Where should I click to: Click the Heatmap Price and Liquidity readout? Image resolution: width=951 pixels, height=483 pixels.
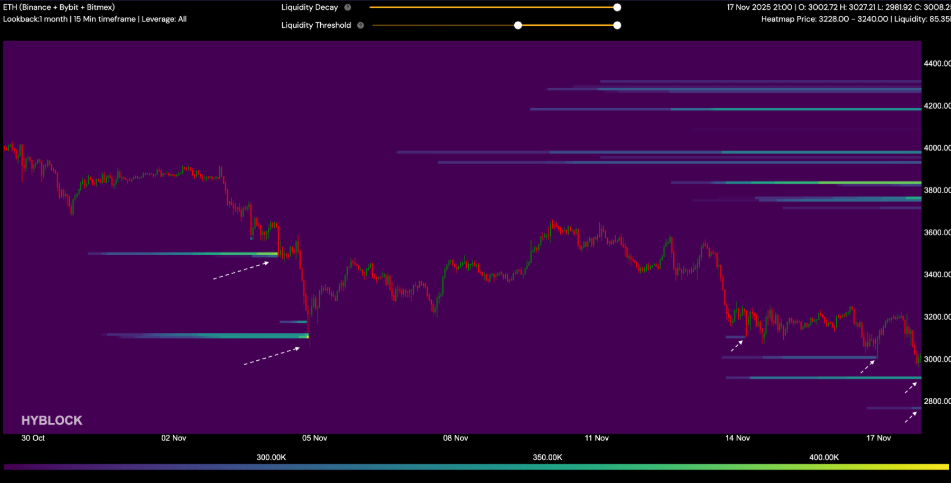855,19
